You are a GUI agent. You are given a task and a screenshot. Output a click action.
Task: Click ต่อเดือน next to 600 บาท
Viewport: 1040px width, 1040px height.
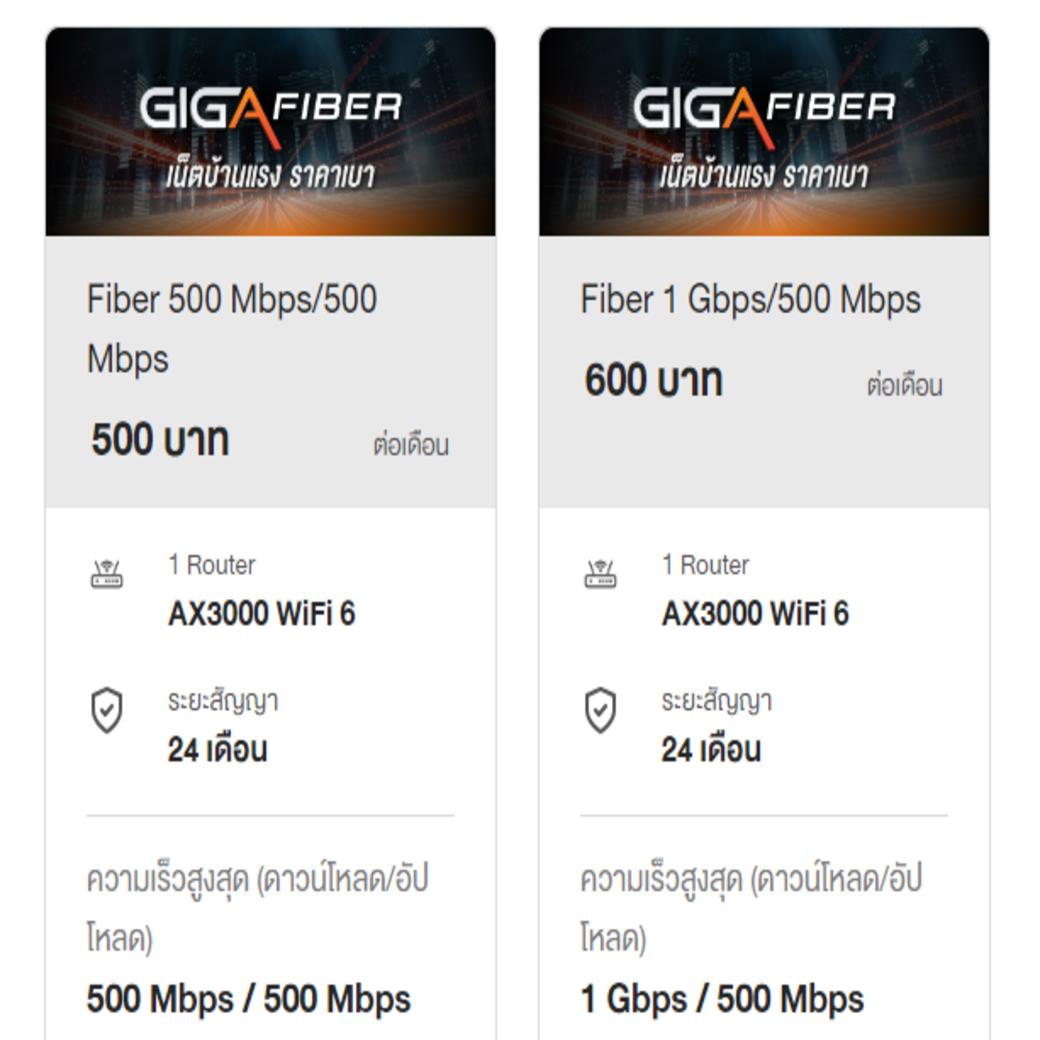tap(904, 386)
